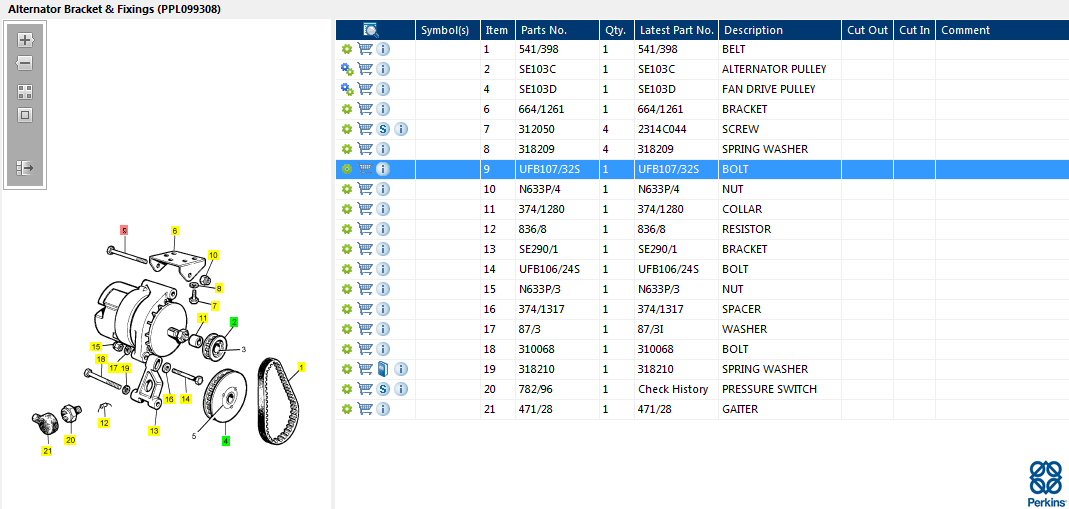Screen dimensions: 1069x509
Task: Select callout 20 on the diagram
Action: click(70, 440)
